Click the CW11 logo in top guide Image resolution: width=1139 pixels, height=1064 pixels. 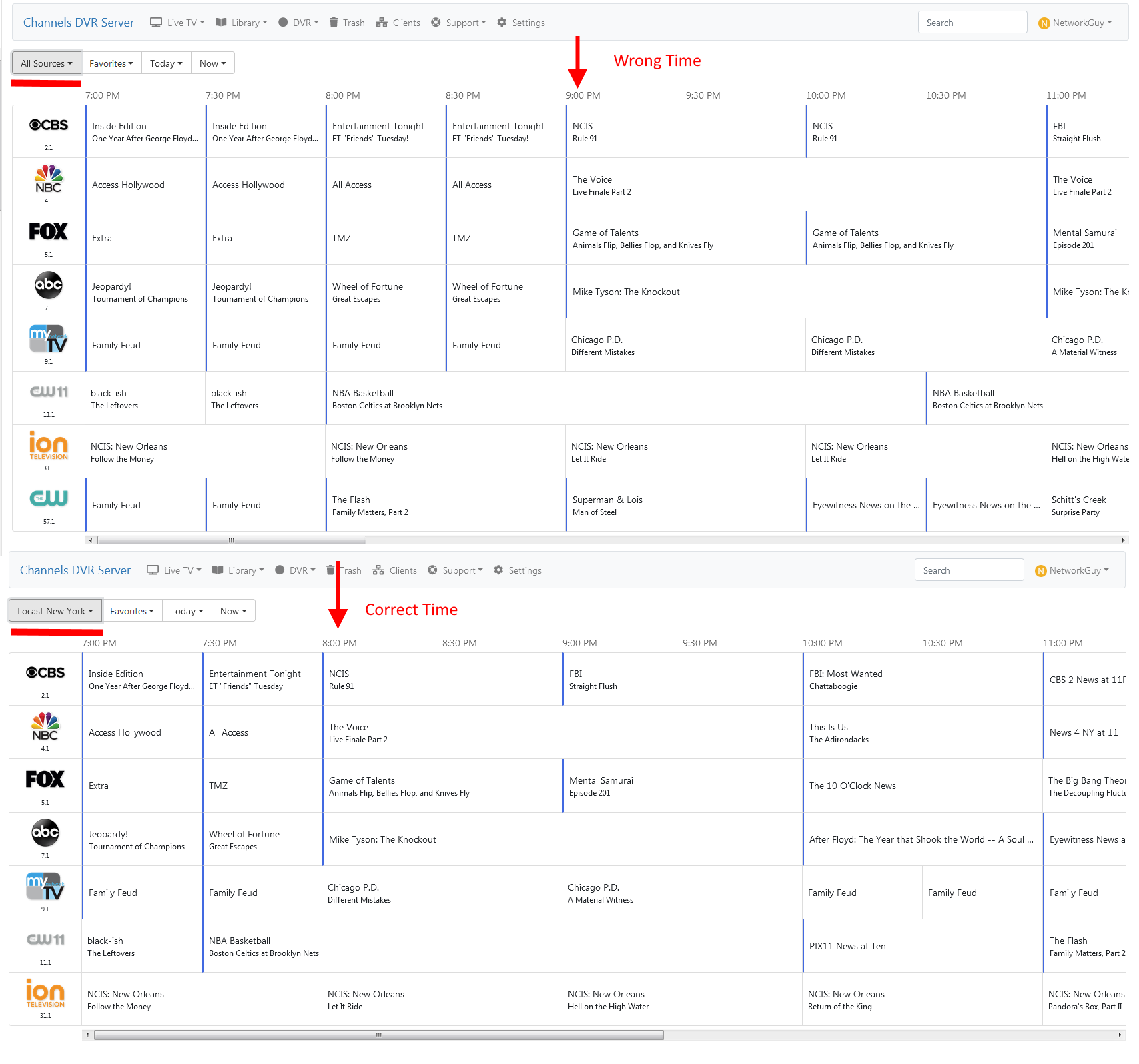coord(48,392)
